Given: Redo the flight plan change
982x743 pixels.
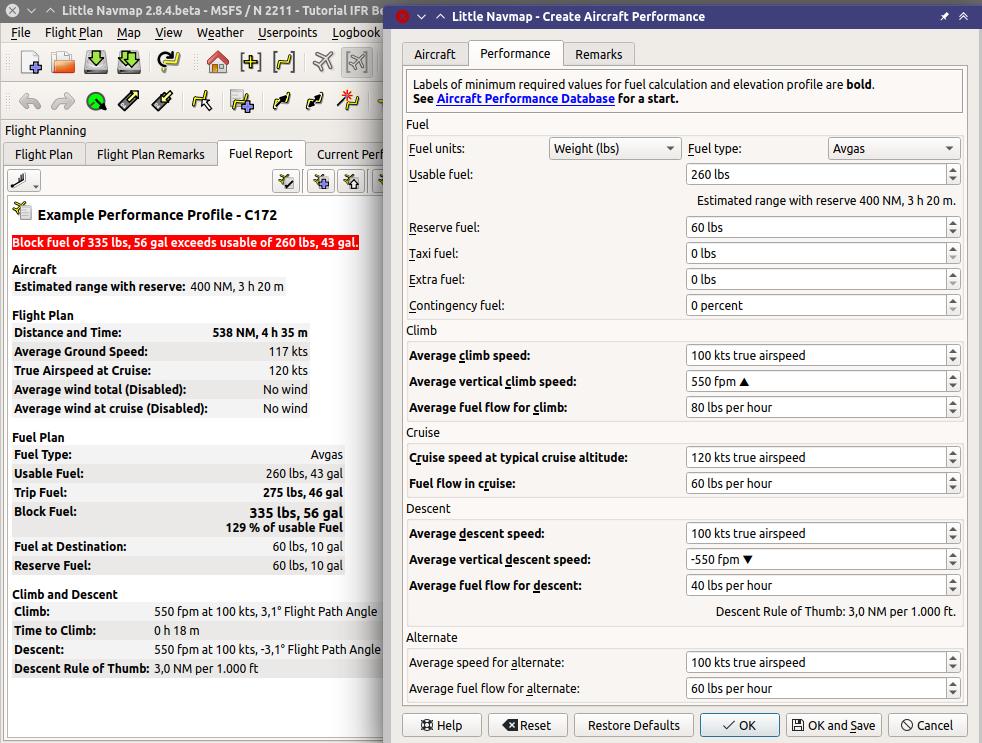Looking at the screenshot, I should [63, 101].
